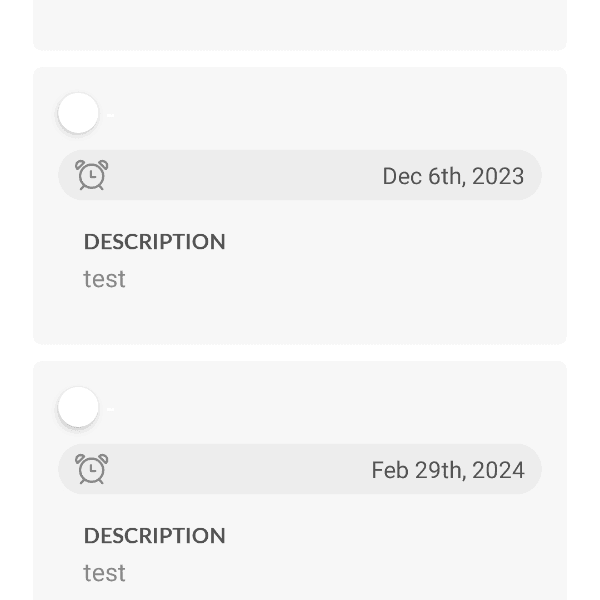The height and width of the screenshot is (600, 600).
Task: Toggle the switch above Dec 6th, 2023
Action: point(79,114)
